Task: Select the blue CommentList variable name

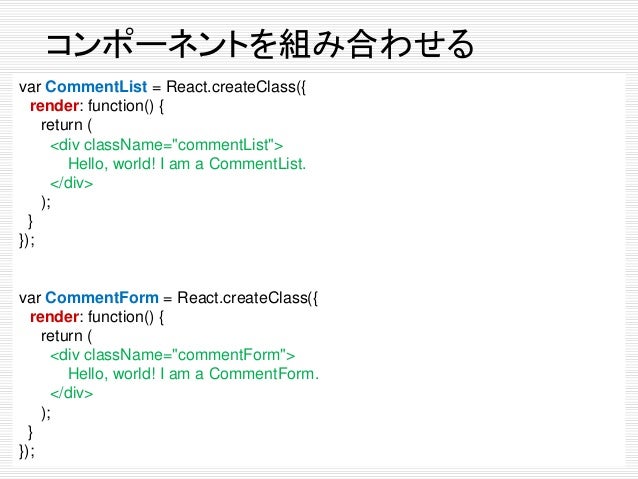Action: pos(96,87)
